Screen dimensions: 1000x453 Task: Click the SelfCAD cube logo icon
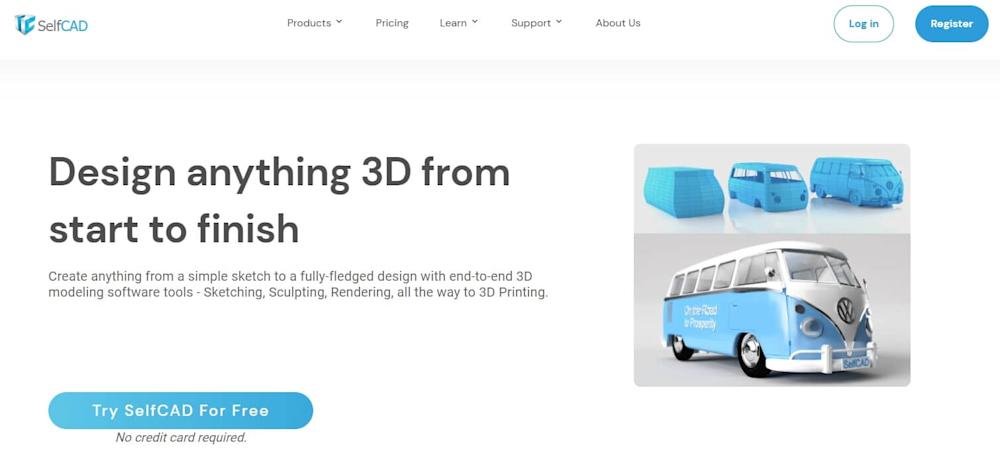coord(24,24)
